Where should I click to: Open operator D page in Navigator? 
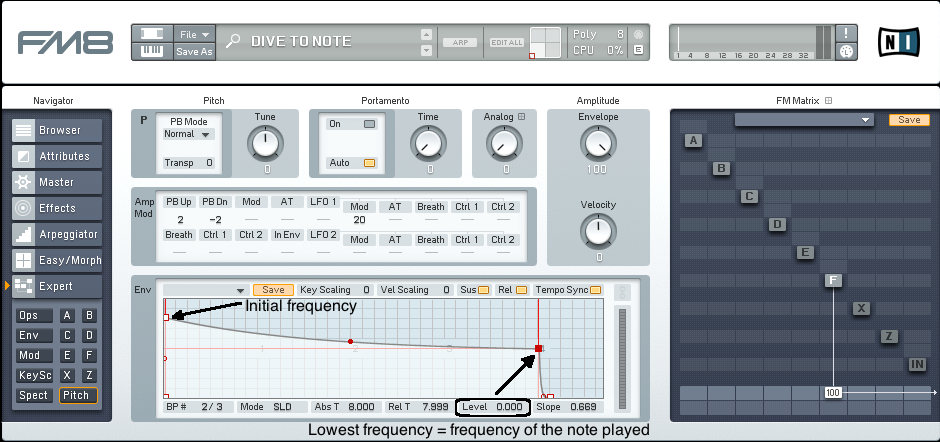(89, 335)
